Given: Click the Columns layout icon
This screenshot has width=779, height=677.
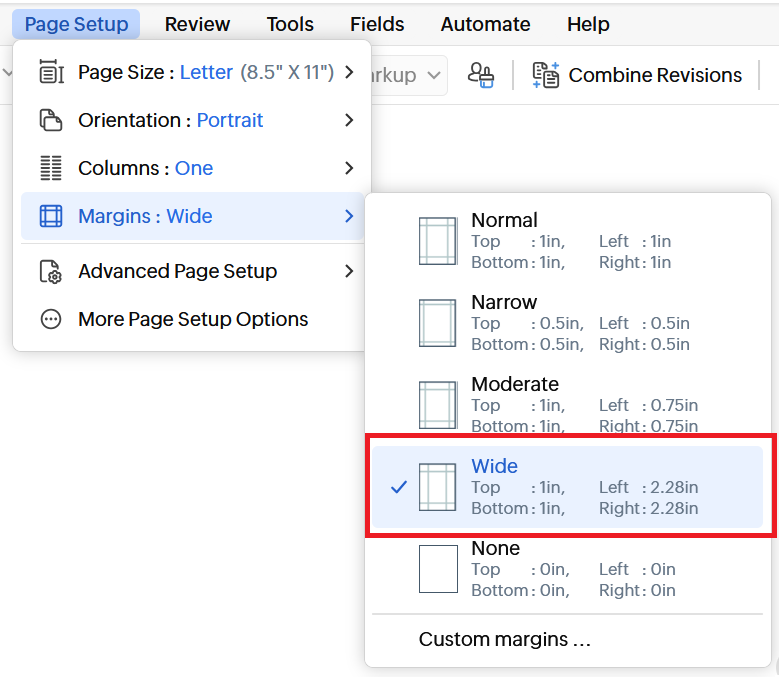Looking at the screenshot, I should tap(50, 168).
